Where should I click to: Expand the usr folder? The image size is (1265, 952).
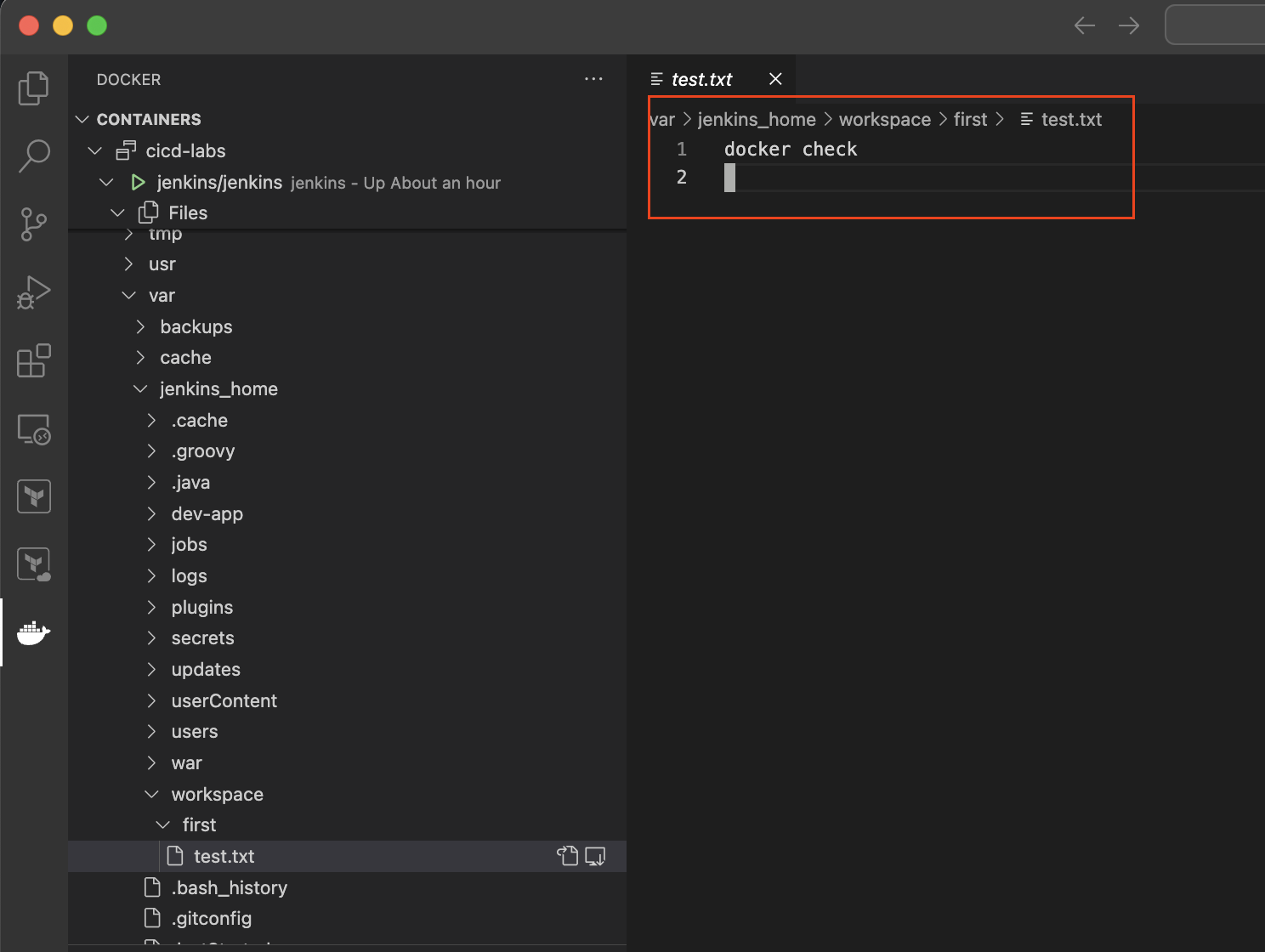pos(129,264)
